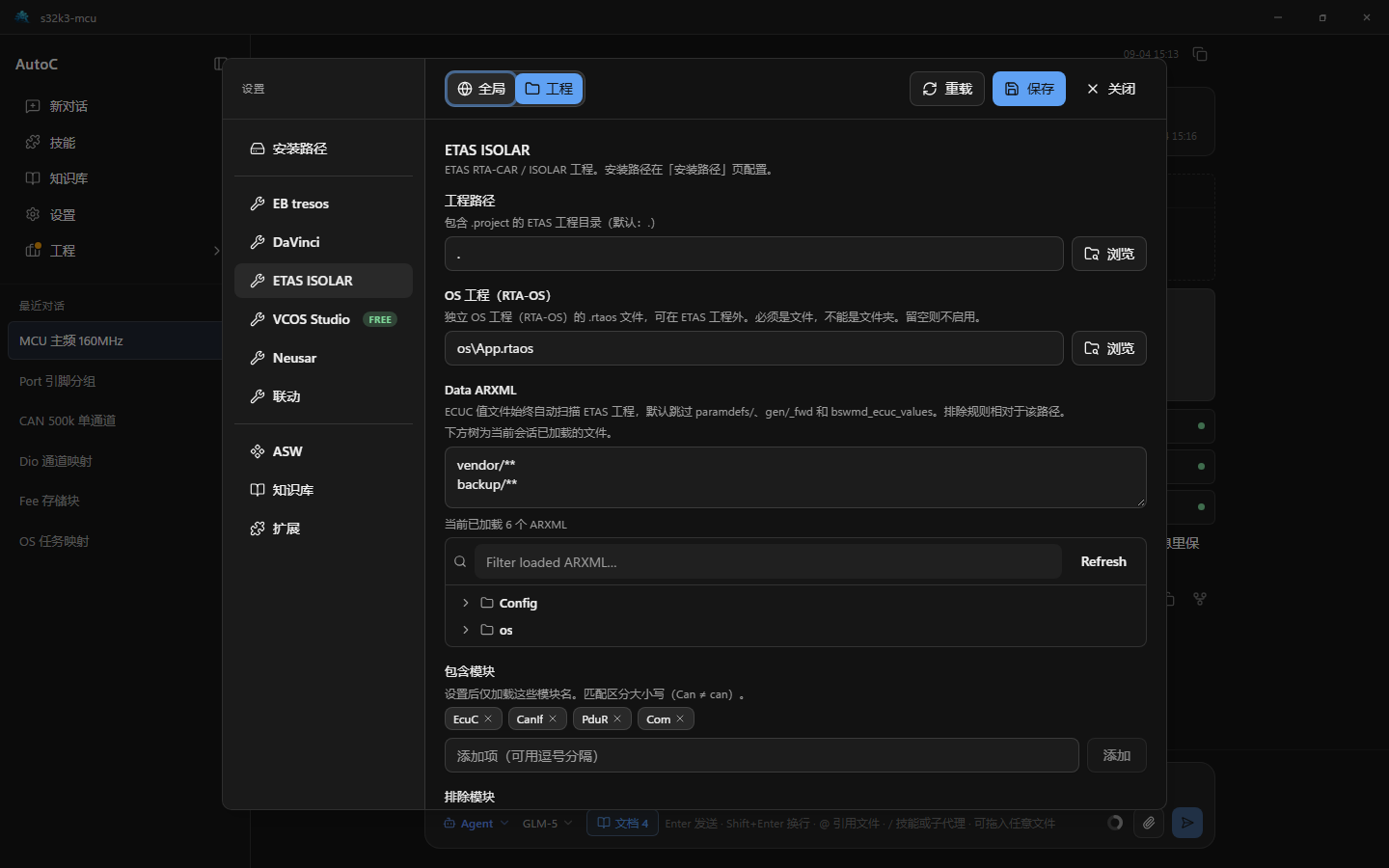The image size is (1389, 868).
Task: Click the paperclip attach file icon
Action: [1149, 823]
